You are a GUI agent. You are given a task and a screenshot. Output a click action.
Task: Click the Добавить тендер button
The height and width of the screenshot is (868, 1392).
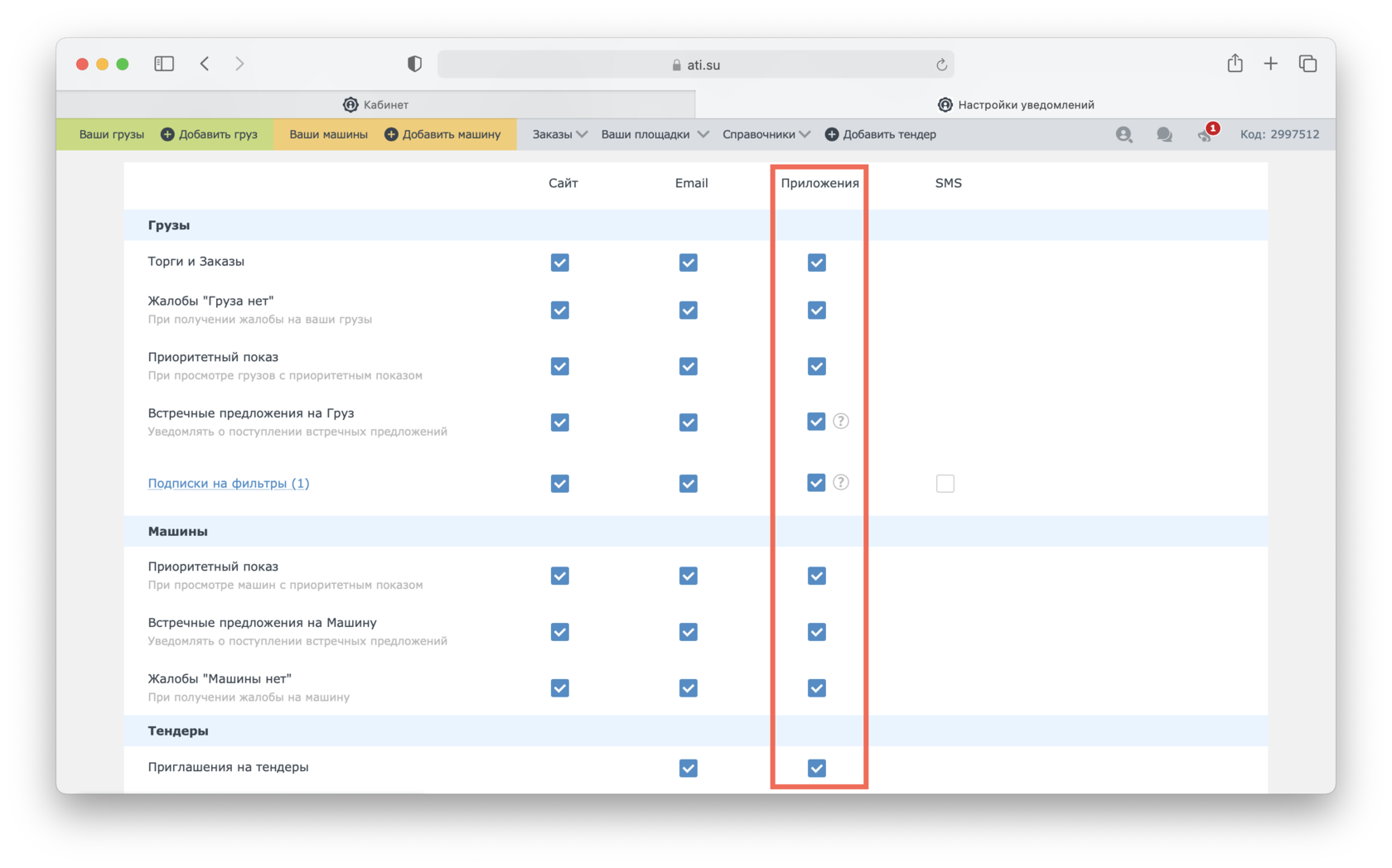pos(881,134)
